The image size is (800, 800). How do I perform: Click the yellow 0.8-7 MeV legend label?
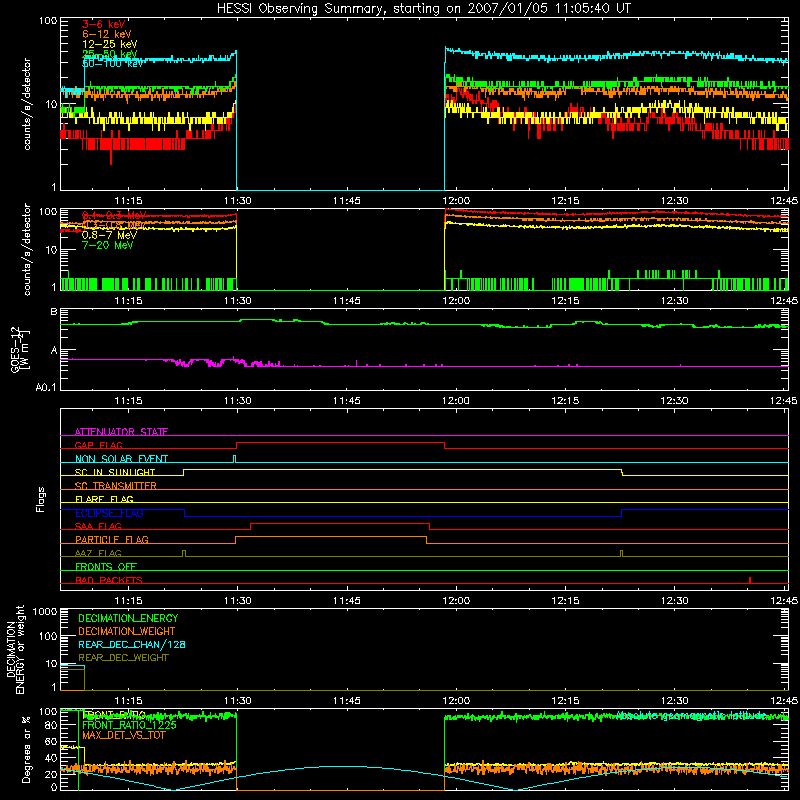click(109, 235)
